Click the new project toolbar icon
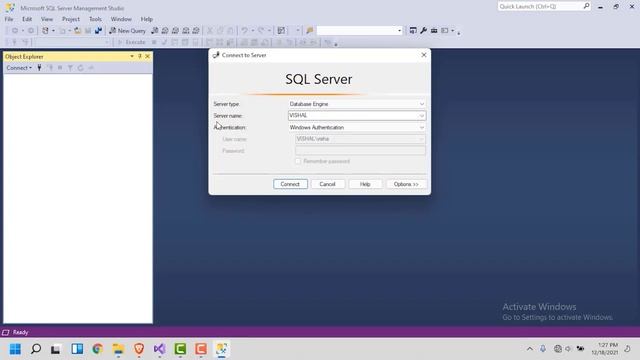The height and width of the screenshot is (360, 640). coord(45,31)
